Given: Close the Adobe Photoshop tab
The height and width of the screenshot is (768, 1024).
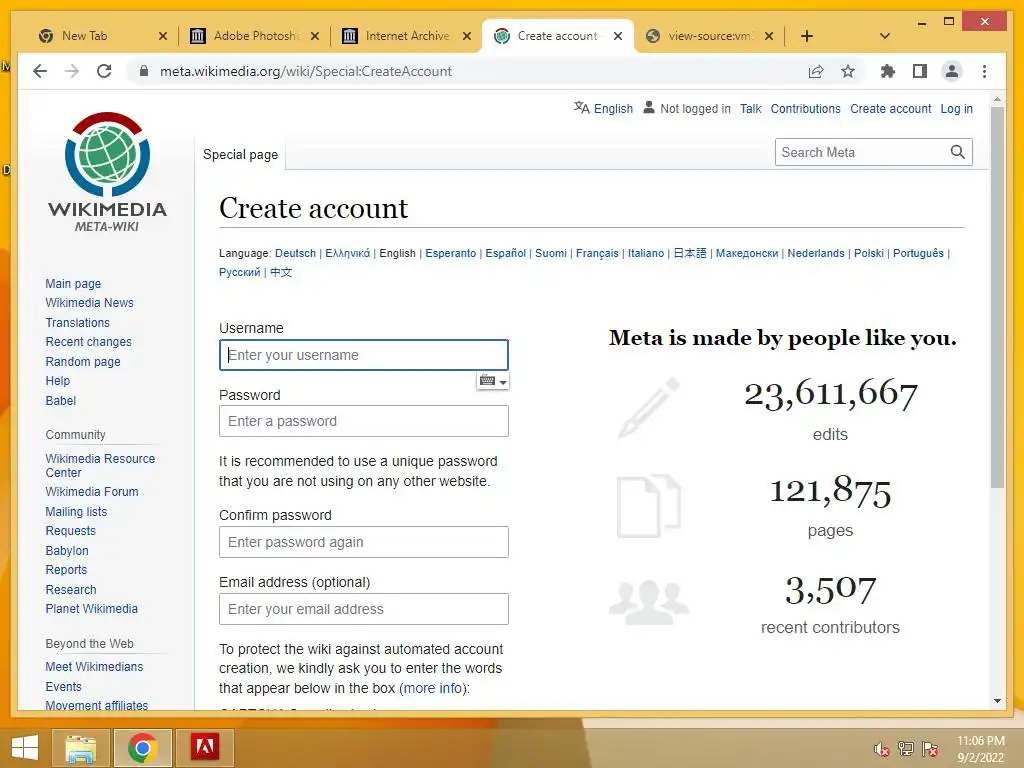Looking at the screenshot, I should [x=315, y=36].
